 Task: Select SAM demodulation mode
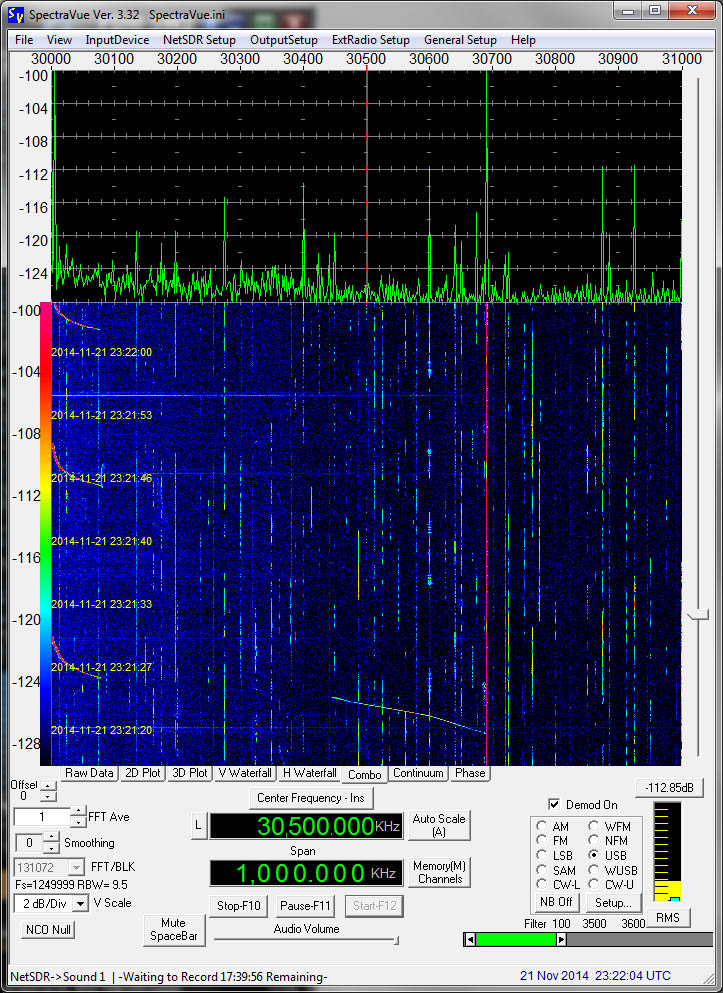[x=541, y=870]
